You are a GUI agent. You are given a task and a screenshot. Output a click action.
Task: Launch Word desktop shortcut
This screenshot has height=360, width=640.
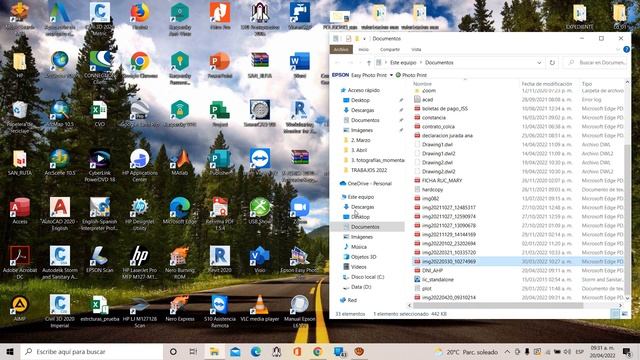pyautogui.click(x=300, y=64)
